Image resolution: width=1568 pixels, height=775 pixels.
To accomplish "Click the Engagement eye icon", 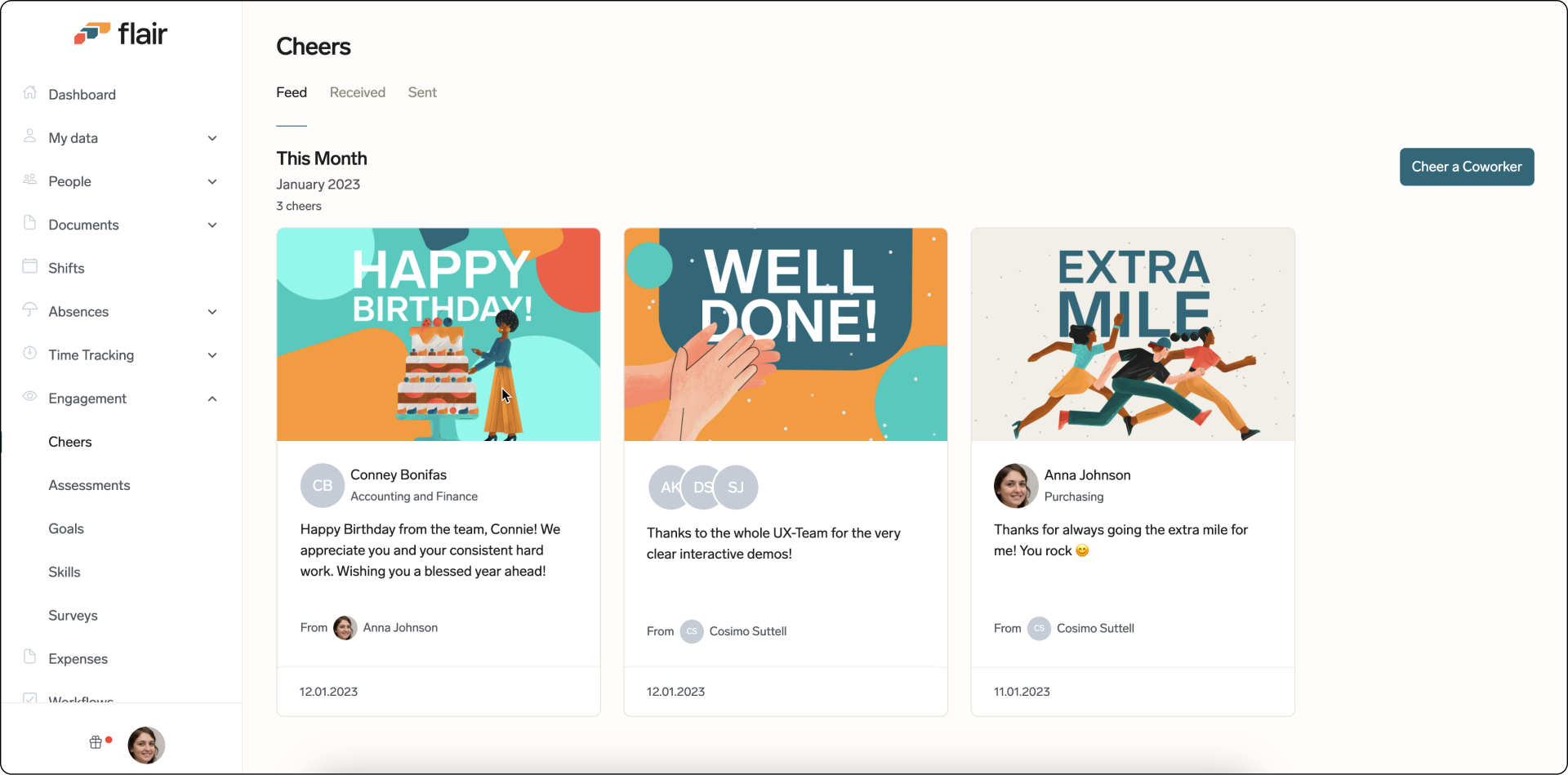I will click(30, 397).
